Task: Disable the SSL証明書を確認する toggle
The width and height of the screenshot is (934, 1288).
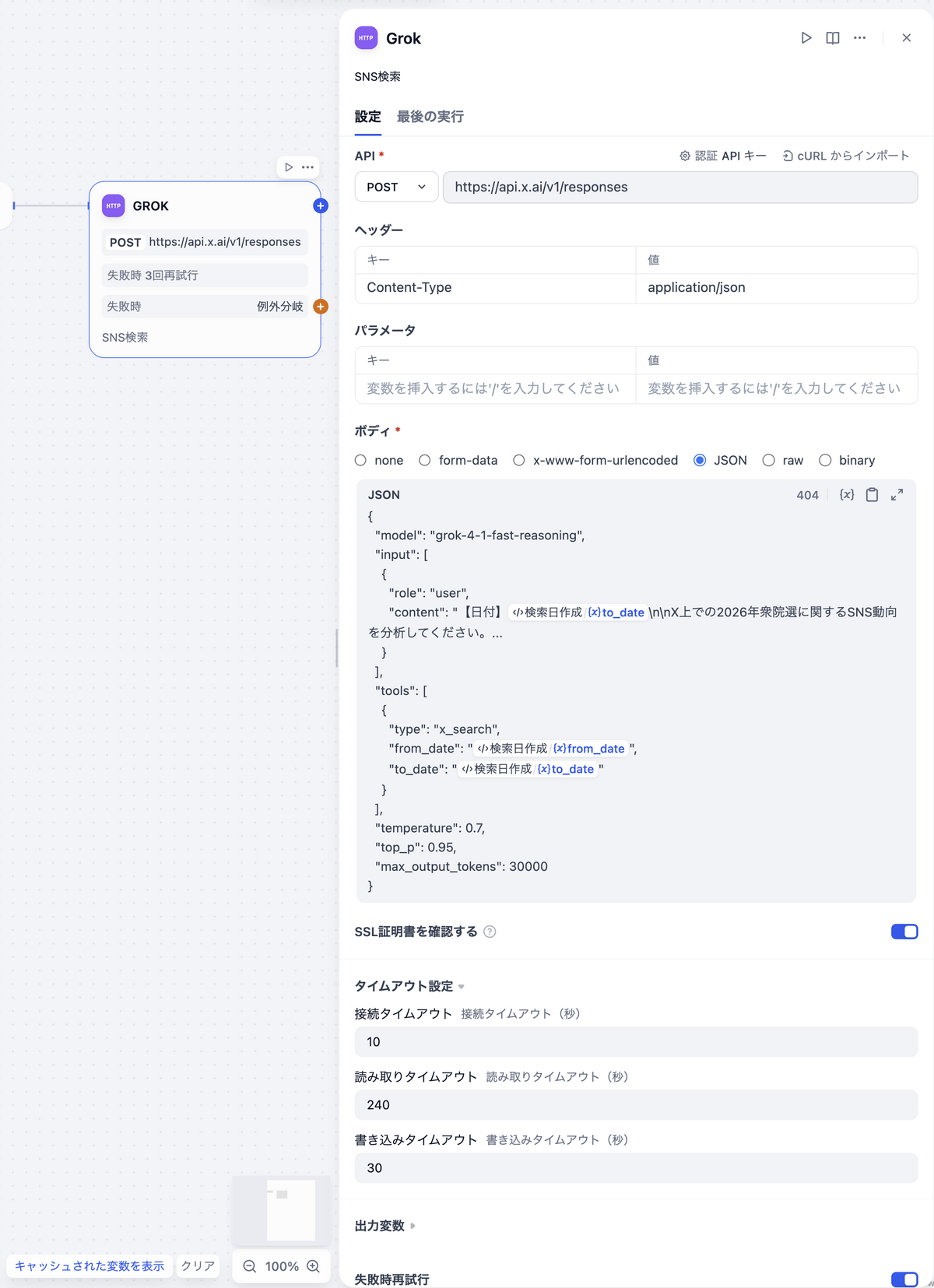Action: [x=904, y=931]
